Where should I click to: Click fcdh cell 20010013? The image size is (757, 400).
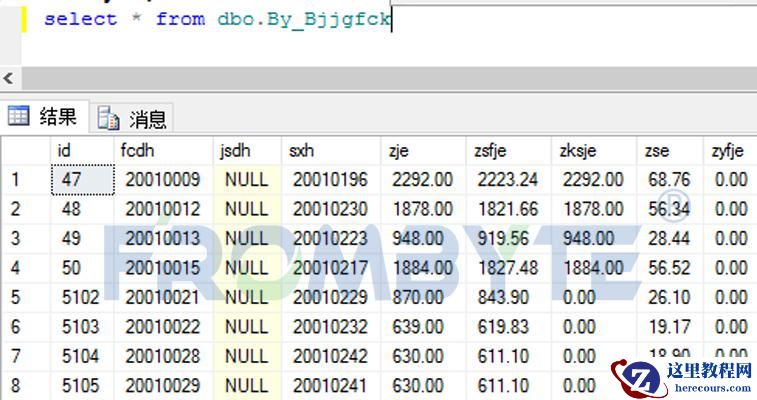(x=164, y=238)
